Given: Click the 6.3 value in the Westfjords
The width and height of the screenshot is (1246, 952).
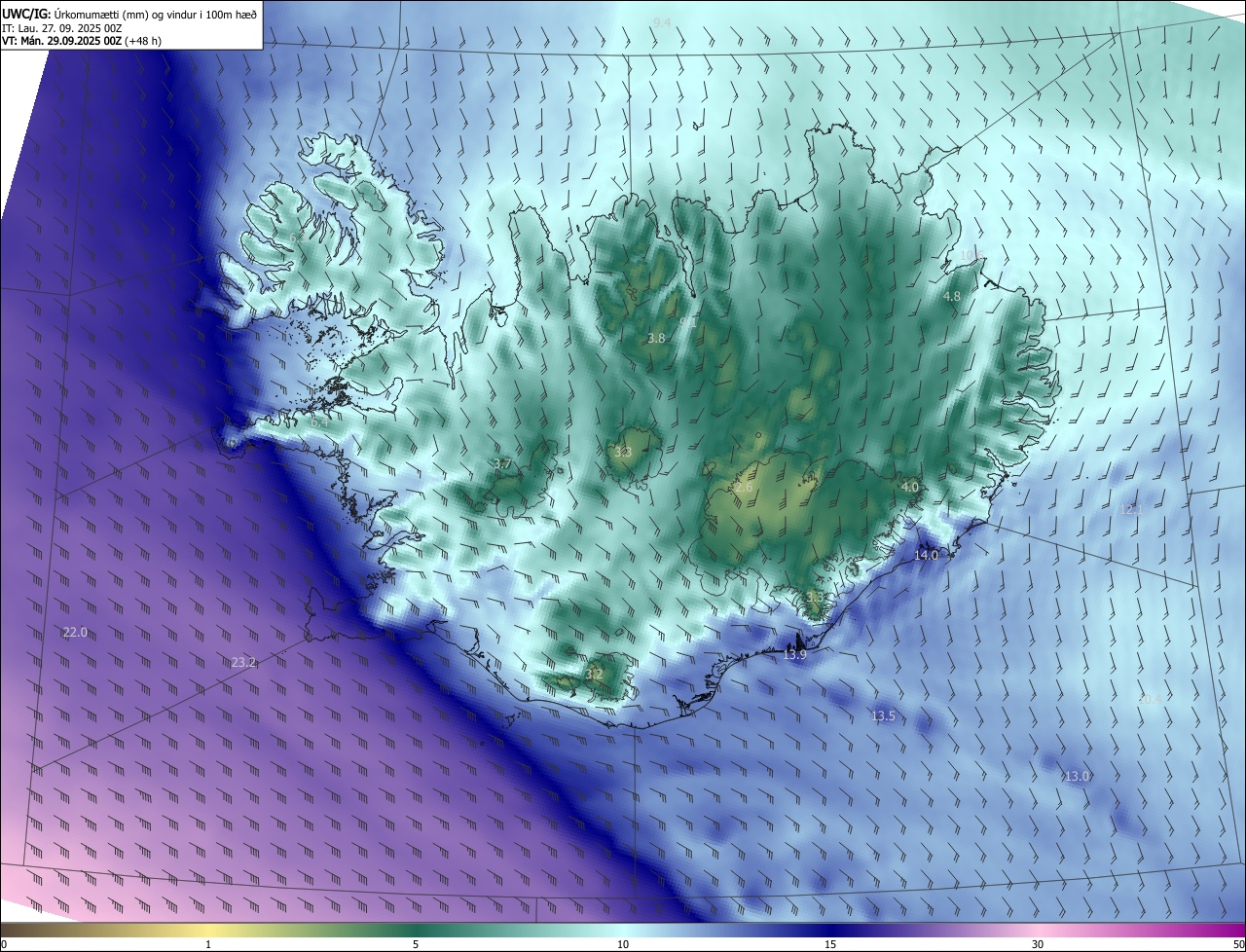Looking at the screenshot, I should pos(298,238).
